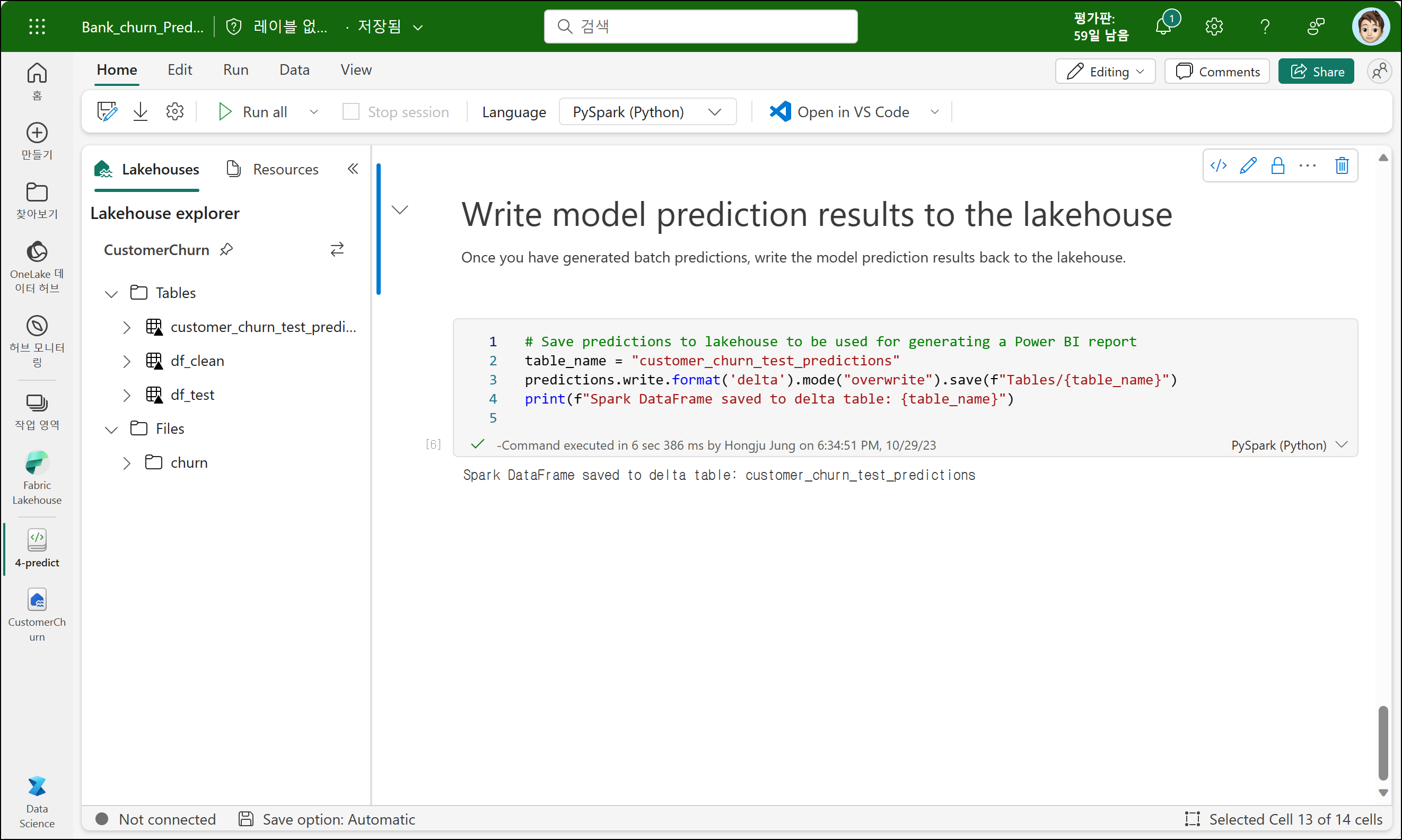The width and height of the screenshot is (1402, 840).
Task: Open the notifications bell icon
Action: point(1163,26)
